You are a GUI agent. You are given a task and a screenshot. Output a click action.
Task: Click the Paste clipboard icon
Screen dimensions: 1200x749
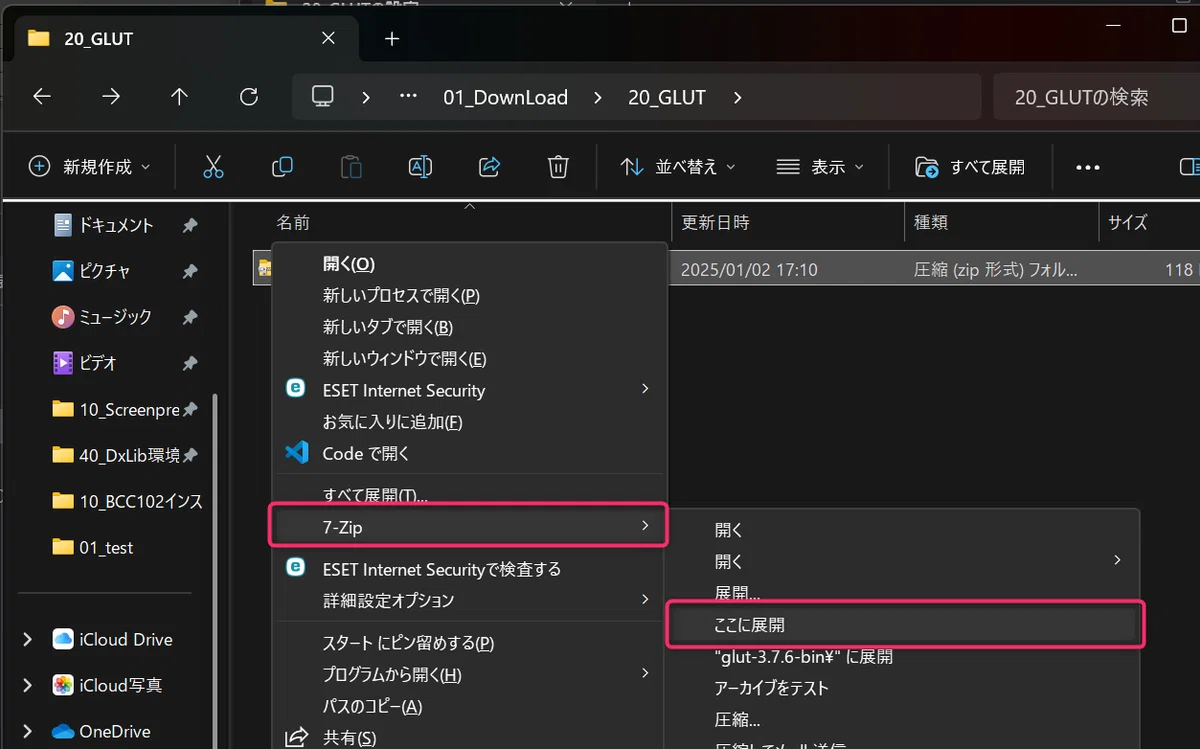point(351,167)
